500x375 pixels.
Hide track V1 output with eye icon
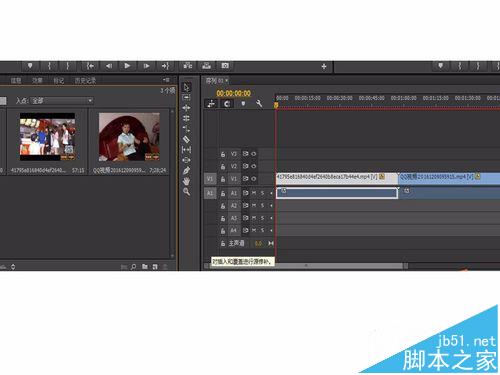[254, 179]
